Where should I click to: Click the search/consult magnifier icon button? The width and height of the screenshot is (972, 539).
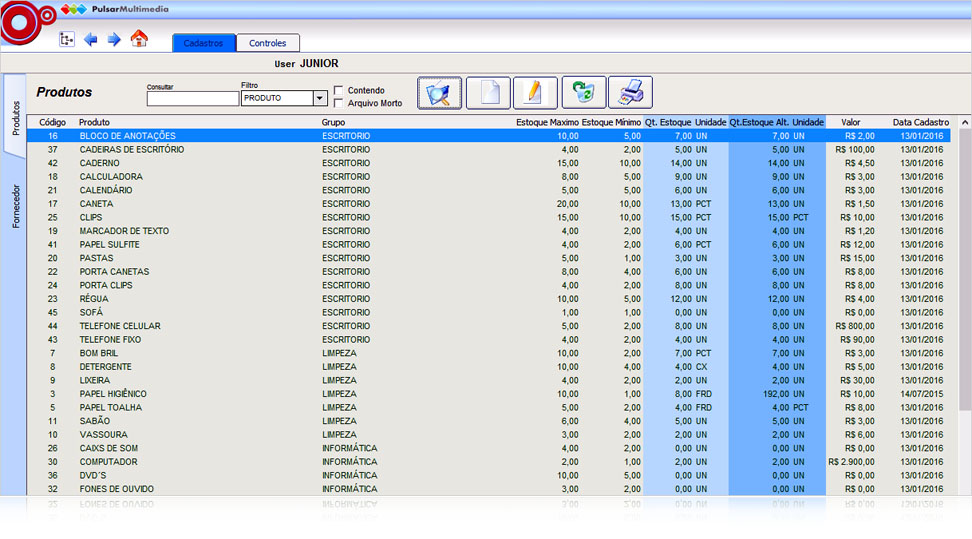(440, 93)
